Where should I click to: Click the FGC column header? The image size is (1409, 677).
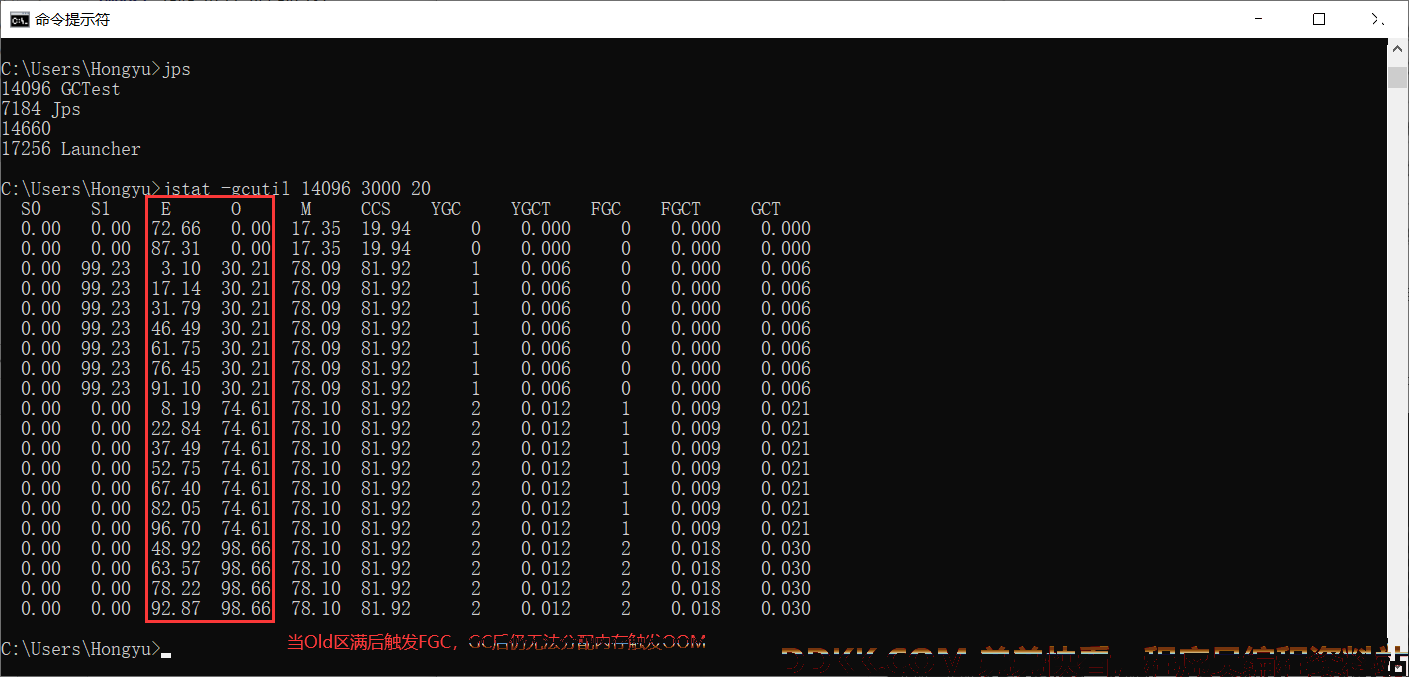[606, 209]
